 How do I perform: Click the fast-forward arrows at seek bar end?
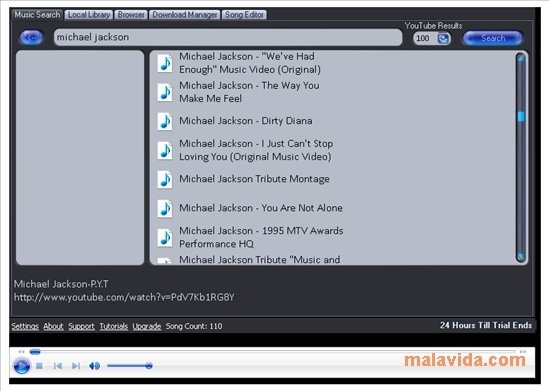(x=523, y=351)
